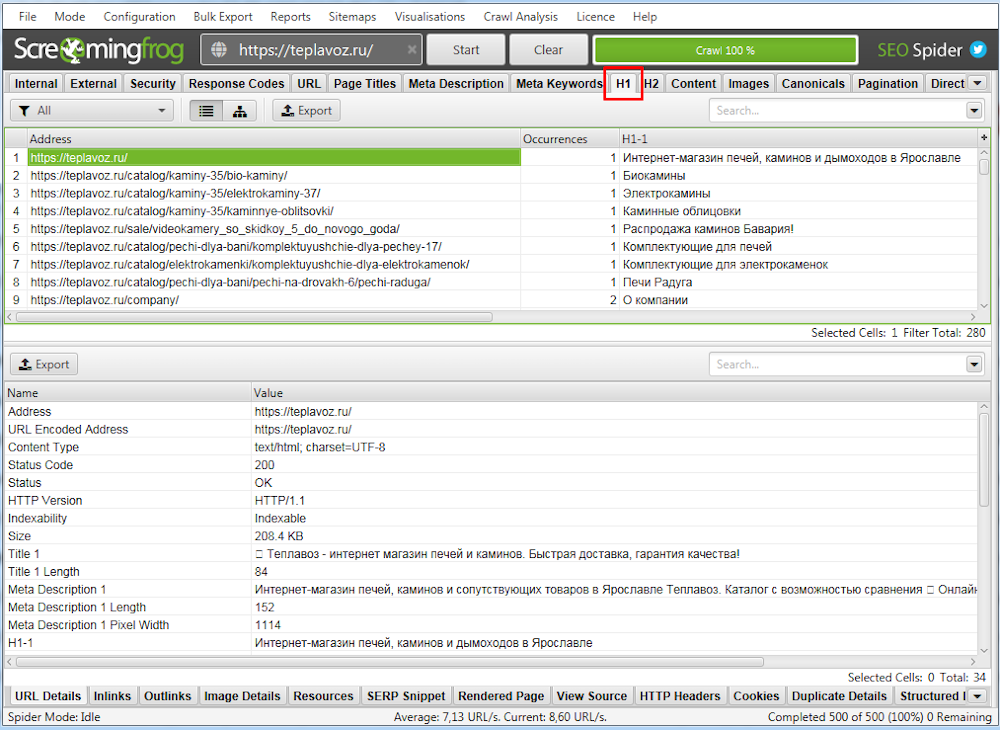Click the Clear button
Viewport: 1000px width, 730px height.
tap(548, 50)
